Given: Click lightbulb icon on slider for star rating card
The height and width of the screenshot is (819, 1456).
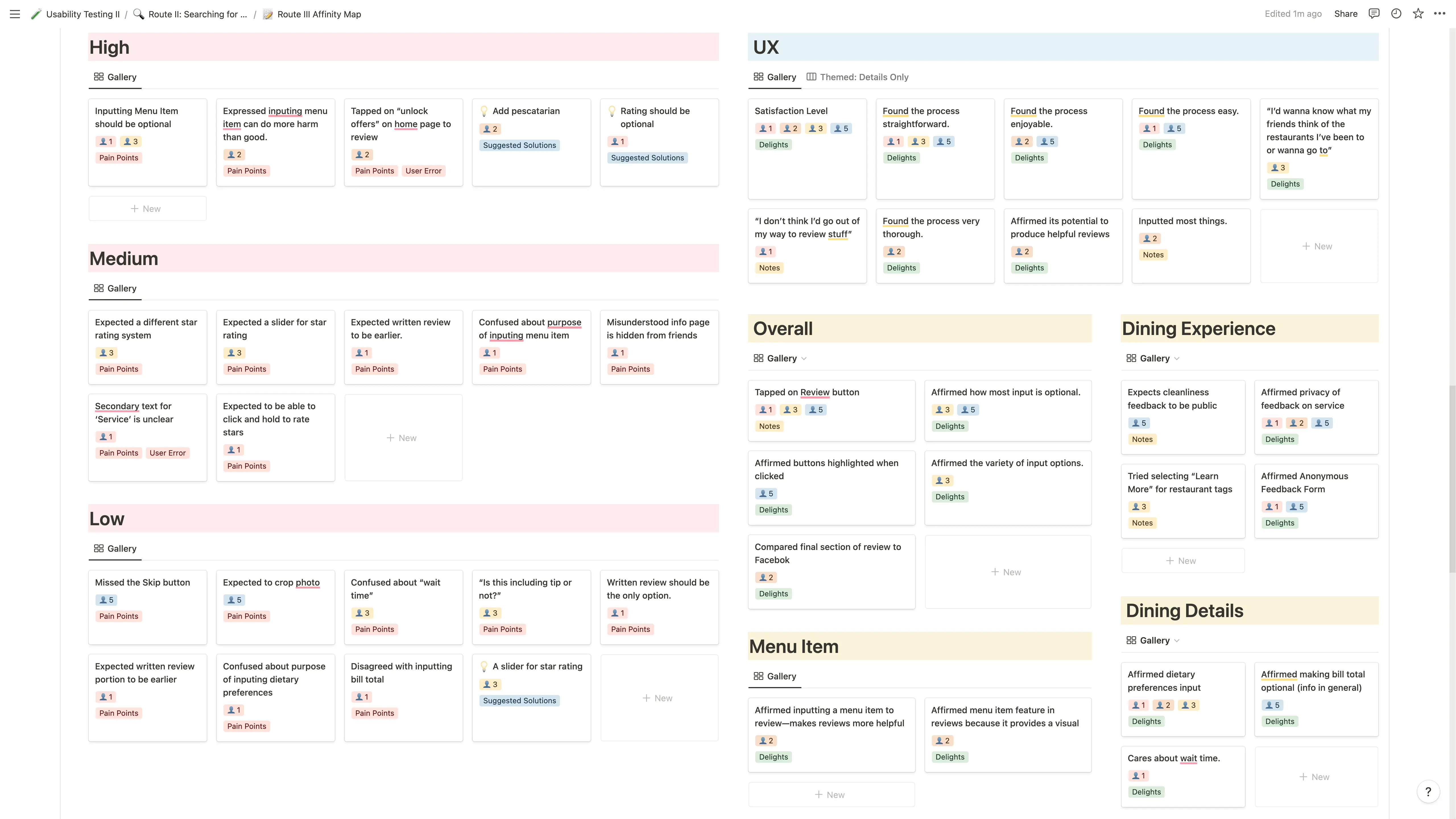Looking at the screenshot, I should (484, 666).
